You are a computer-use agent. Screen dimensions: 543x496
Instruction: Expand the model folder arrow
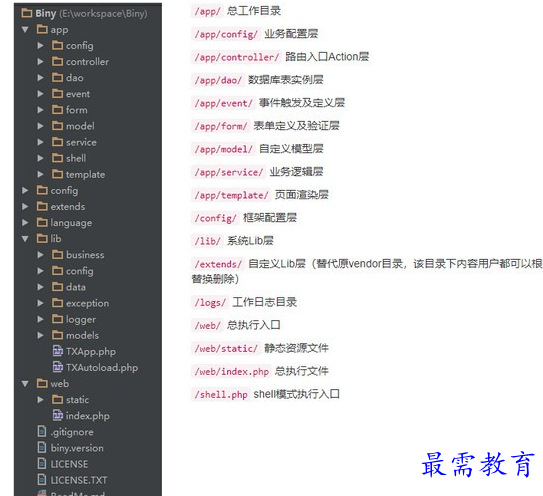[40, 126]
